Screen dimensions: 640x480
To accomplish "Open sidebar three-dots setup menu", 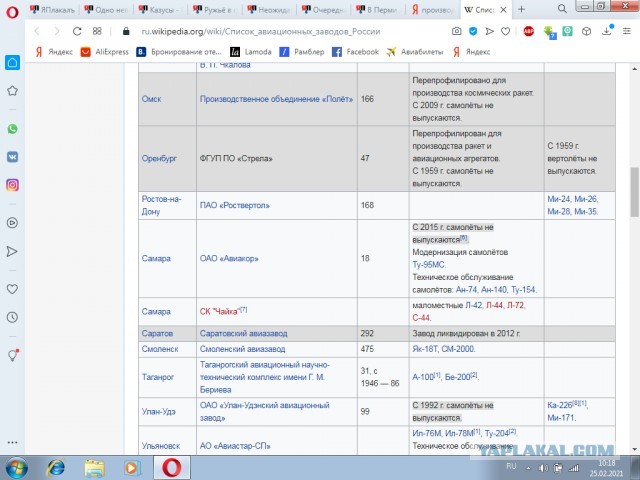I will coord(12,442).
